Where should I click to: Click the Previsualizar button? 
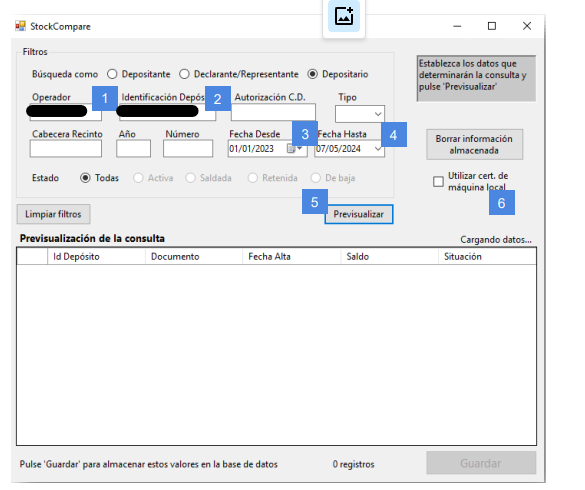pyautogui.click(x=359, y=214)
